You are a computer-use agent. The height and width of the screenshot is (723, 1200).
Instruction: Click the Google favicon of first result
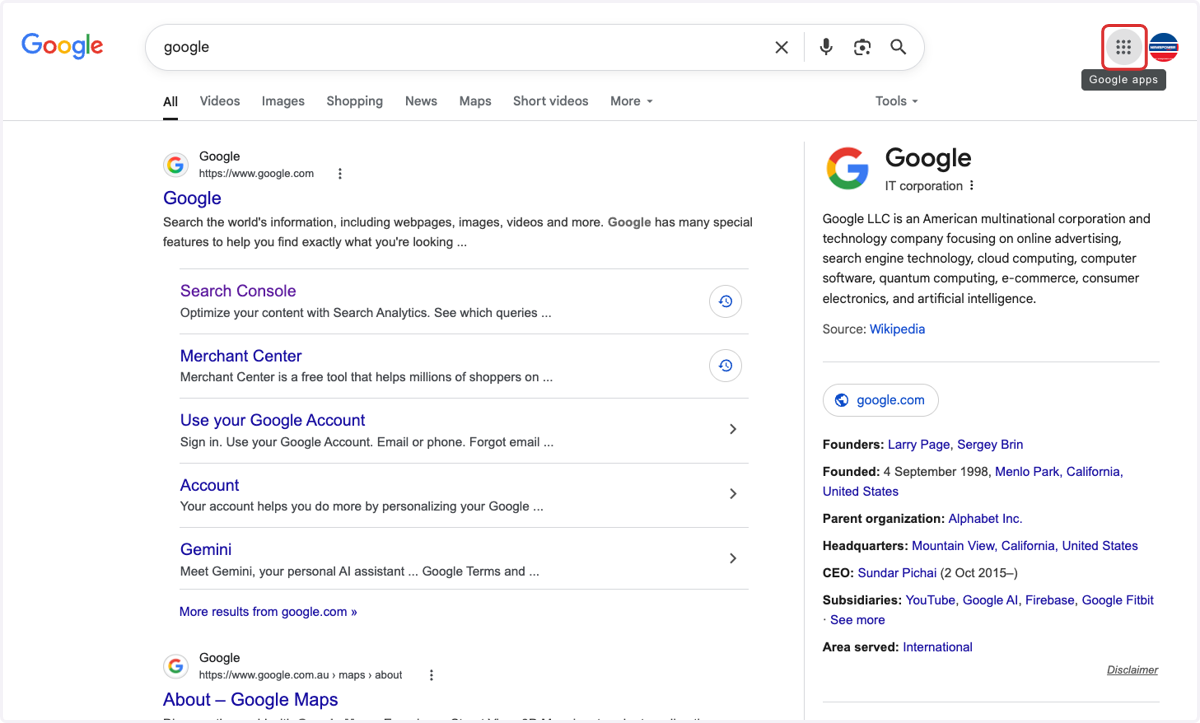pyautogui.click(x=176, y=165)
